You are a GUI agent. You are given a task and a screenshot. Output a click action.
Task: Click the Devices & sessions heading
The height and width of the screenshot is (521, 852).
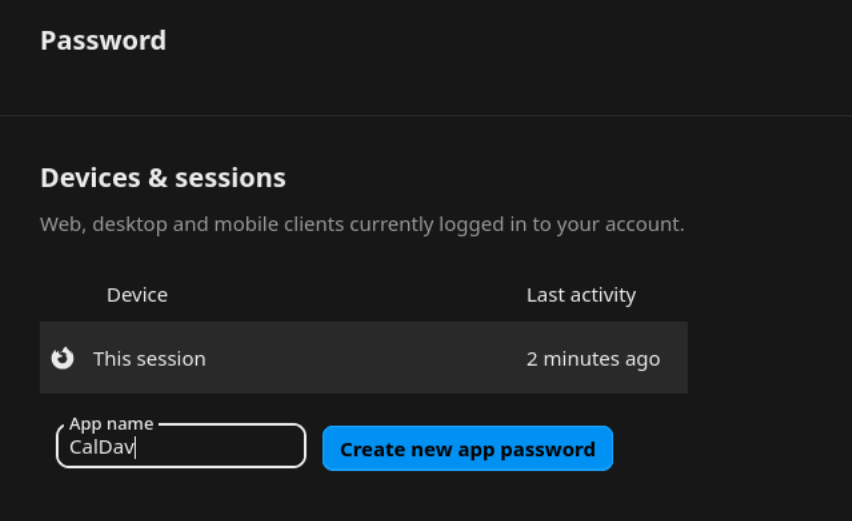pyautogui.click(x=163, y=178)
